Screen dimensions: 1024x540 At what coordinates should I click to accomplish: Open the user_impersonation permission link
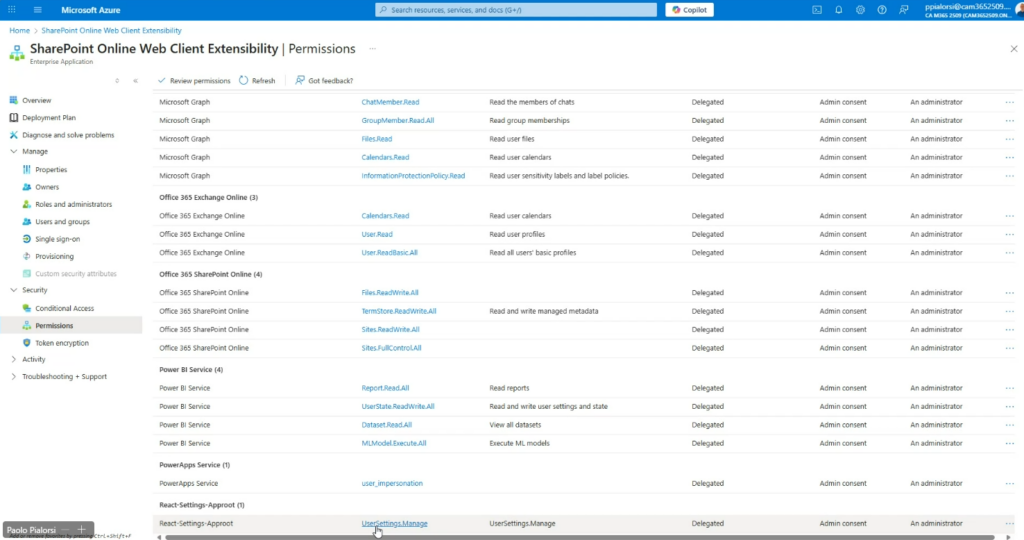pyautogui.click(x=392, y=483)
